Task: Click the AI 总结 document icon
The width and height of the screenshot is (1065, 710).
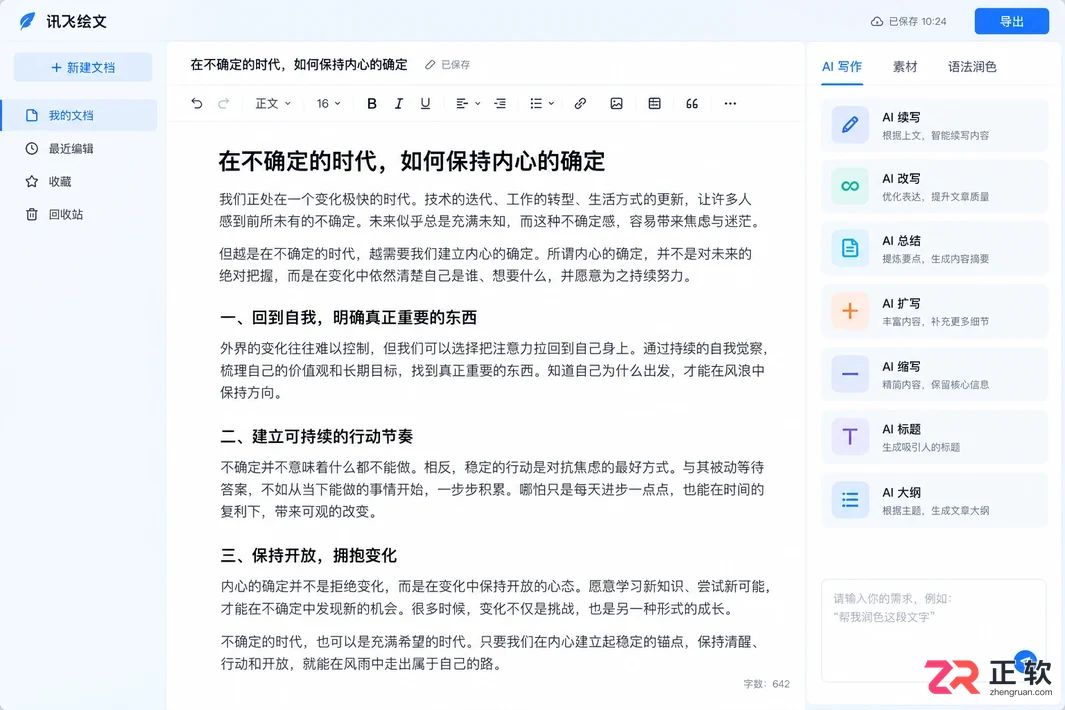Action: coord(850,248)
